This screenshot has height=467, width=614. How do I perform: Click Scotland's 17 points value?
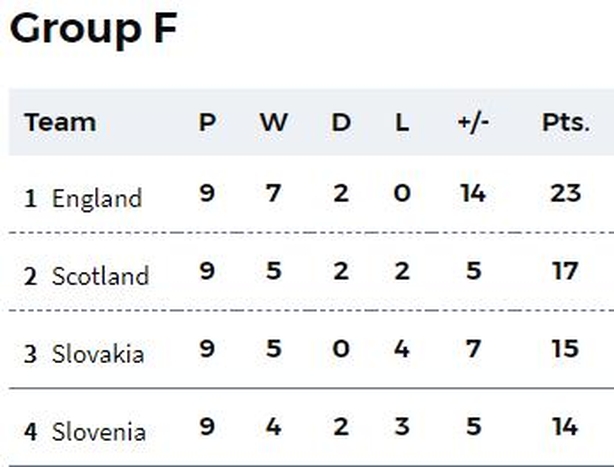click(565, 271)
